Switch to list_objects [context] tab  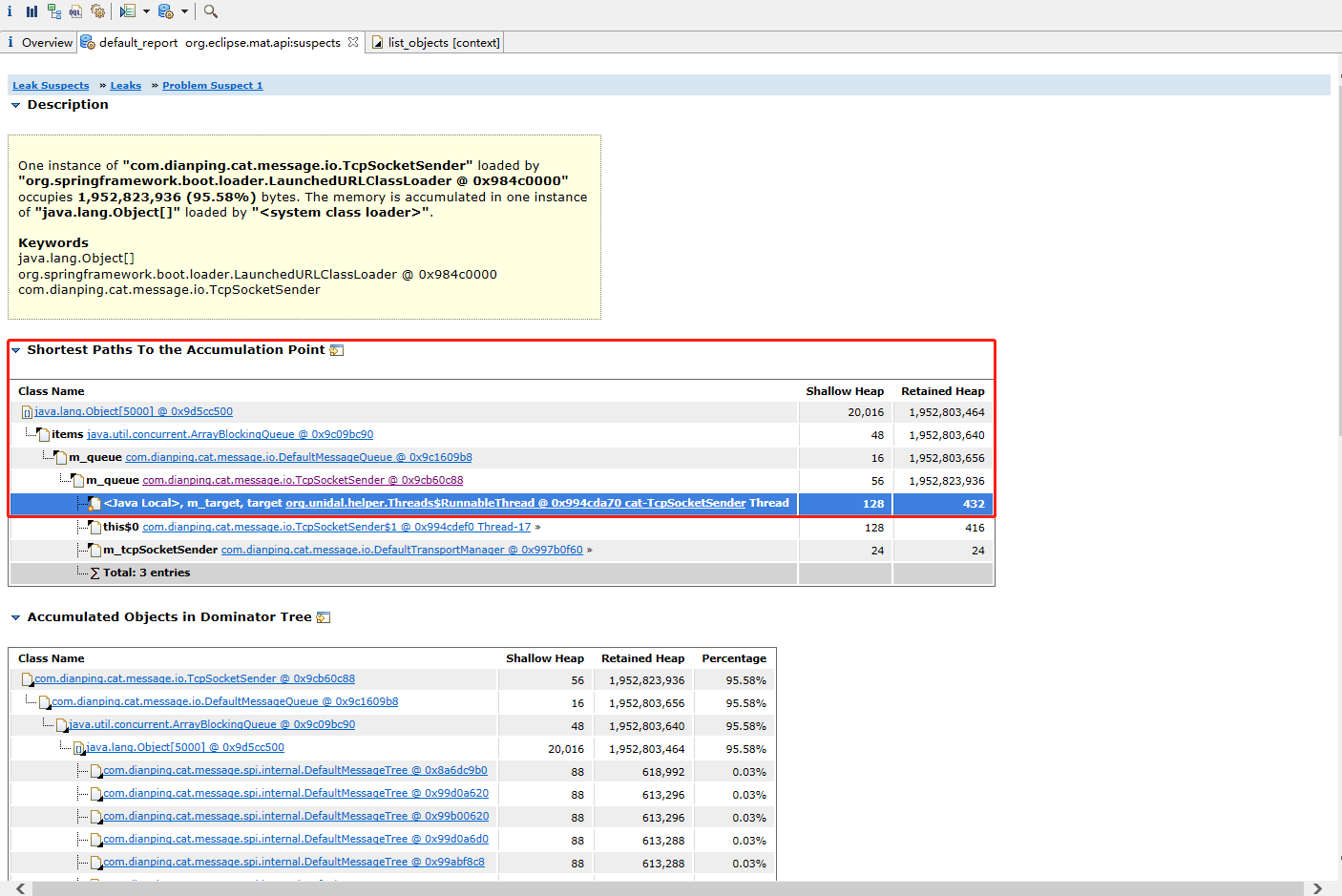[443, 42]
